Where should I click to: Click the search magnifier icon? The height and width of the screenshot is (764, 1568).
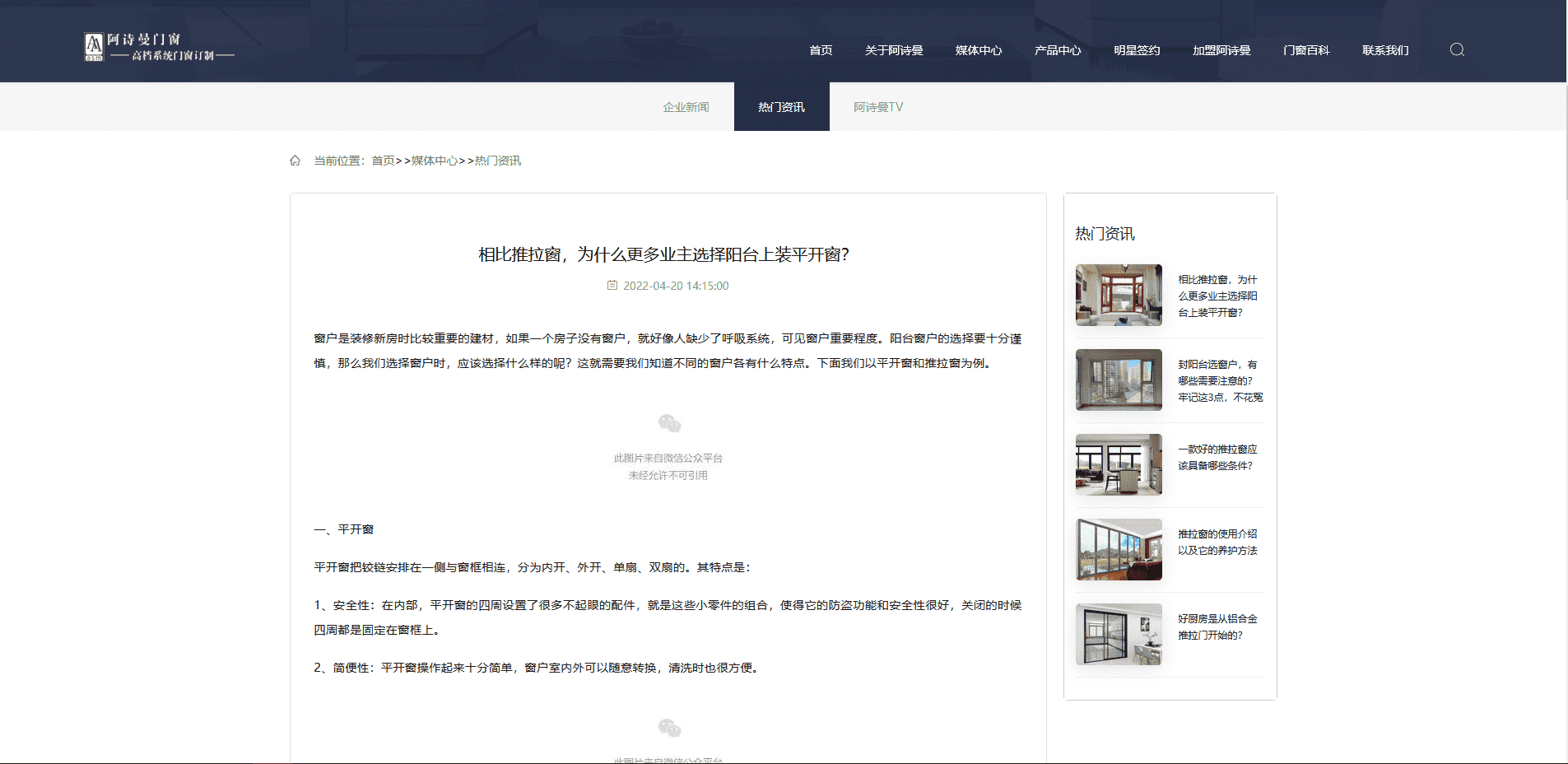(1457, 49)
